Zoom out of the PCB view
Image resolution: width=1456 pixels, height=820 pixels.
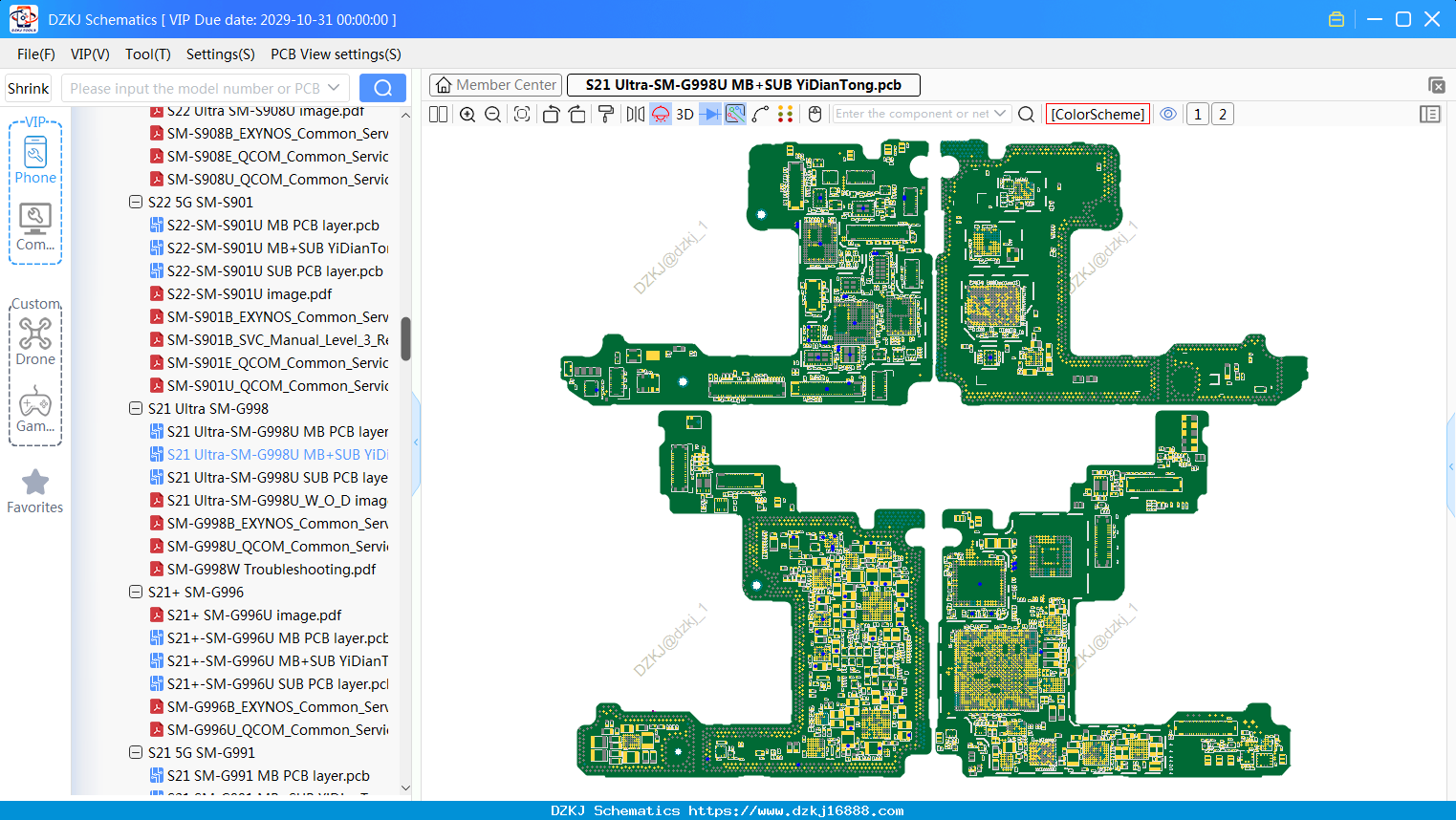click(x=493, y=115)
